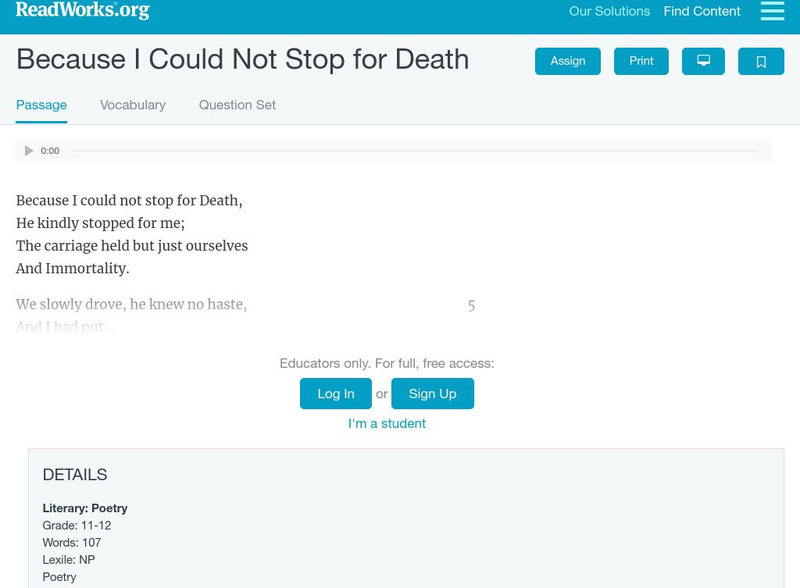Image resolution: width=800 pixels, height=588 pixels.
Task: Click the 'Because I could not stop for Death,' line
Action: tap(129, 201)
